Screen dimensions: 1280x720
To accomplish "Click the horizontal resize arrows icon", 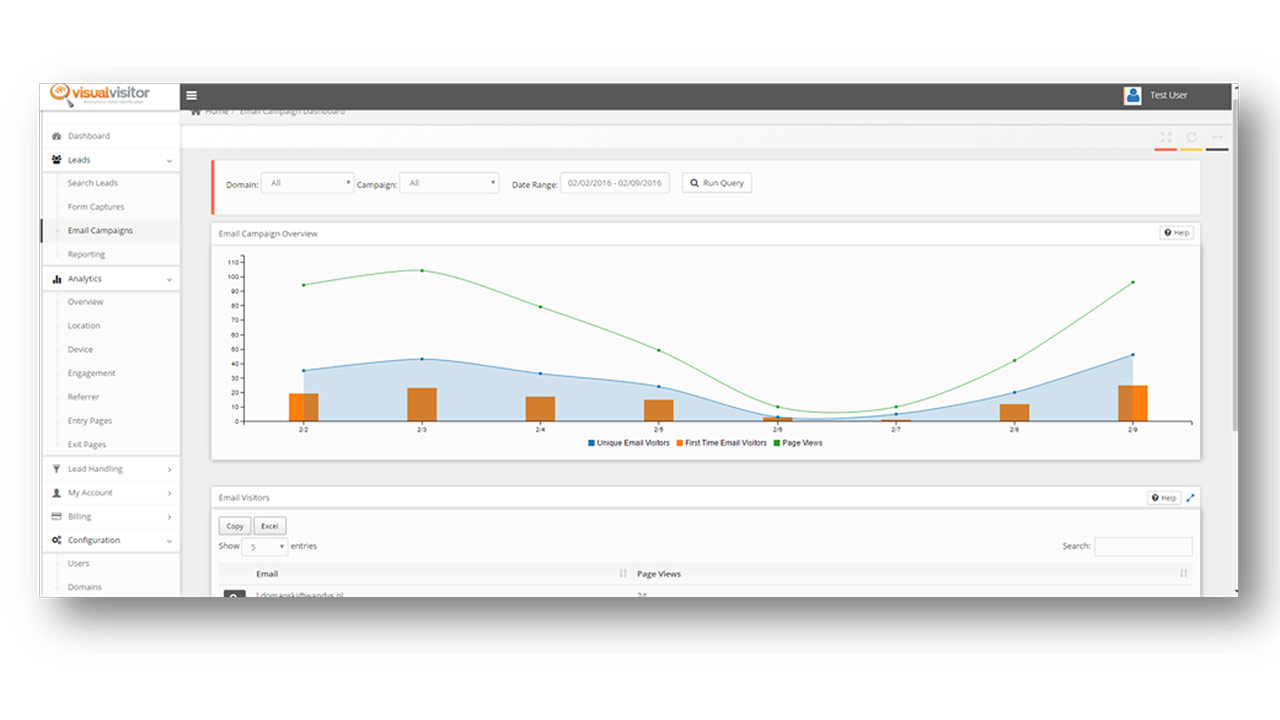I will pyautogui.click(x=1217, y=137).
